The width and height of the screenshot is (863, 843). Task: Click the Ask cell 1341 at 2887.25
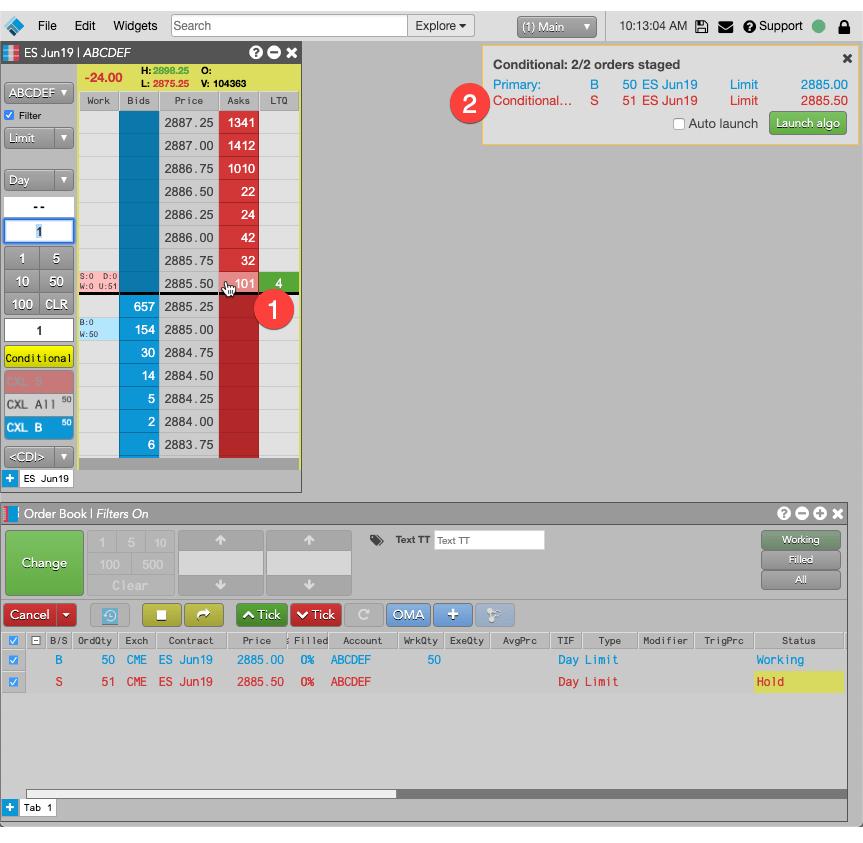(x=239, y=123)
